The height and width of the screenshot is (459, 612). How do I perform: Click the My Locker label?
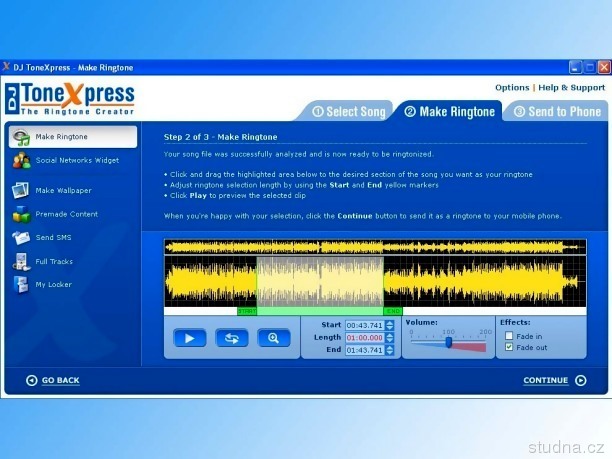pyautogui.click(x=54, y=285)
